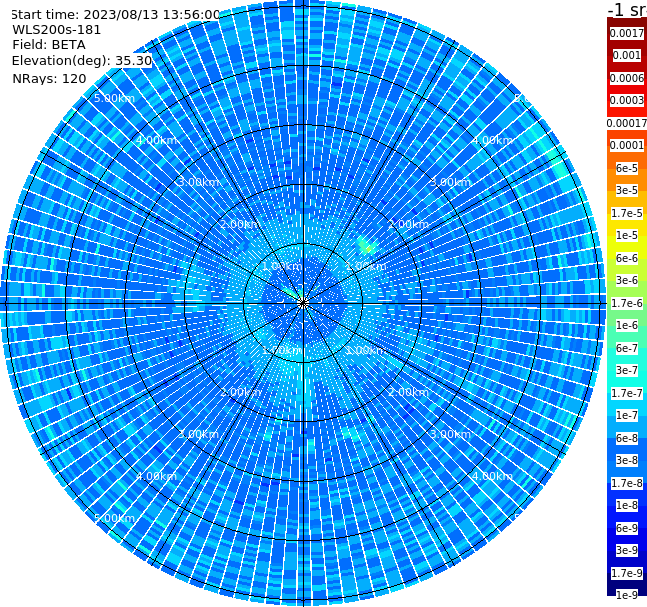Select the 3e-9 colorbar label
The width and height of the screenshot is (647, 607).
(x=627, y=550)
